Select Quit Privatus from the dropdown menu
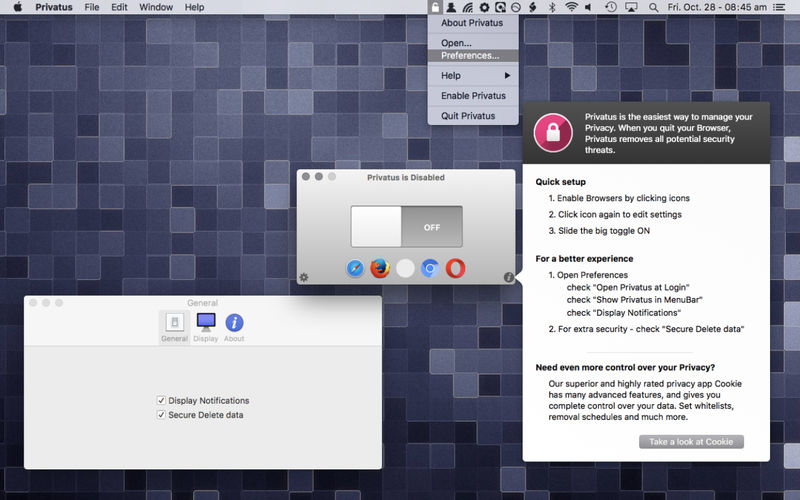Image resolution: width=800 pixels, height=500 pixels. coord(468,116)
